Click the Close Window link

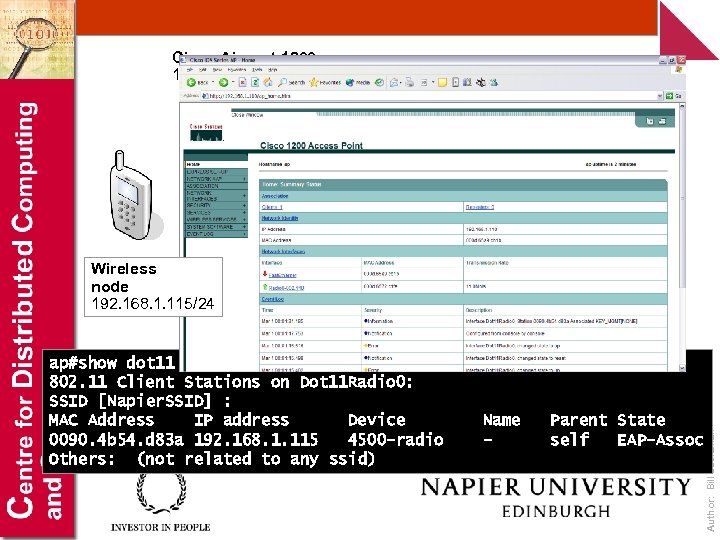(x=248, y=115)
